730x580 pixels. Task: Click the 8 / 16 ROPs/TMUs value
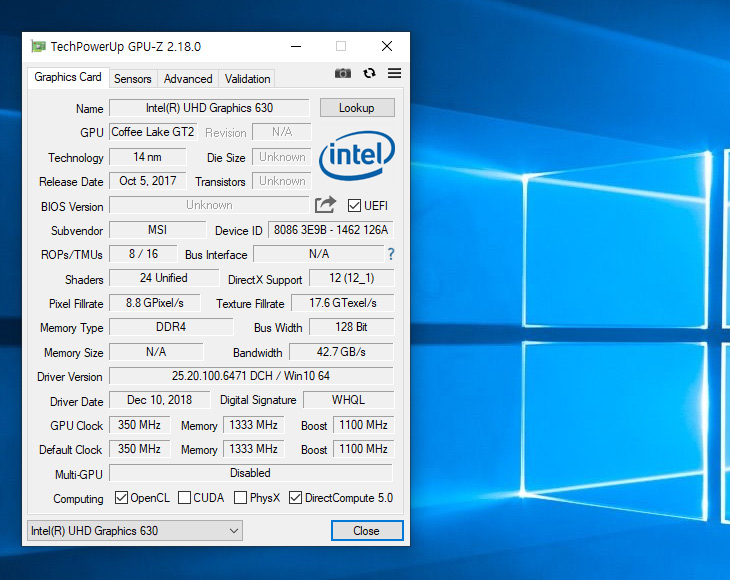(143, 254)
